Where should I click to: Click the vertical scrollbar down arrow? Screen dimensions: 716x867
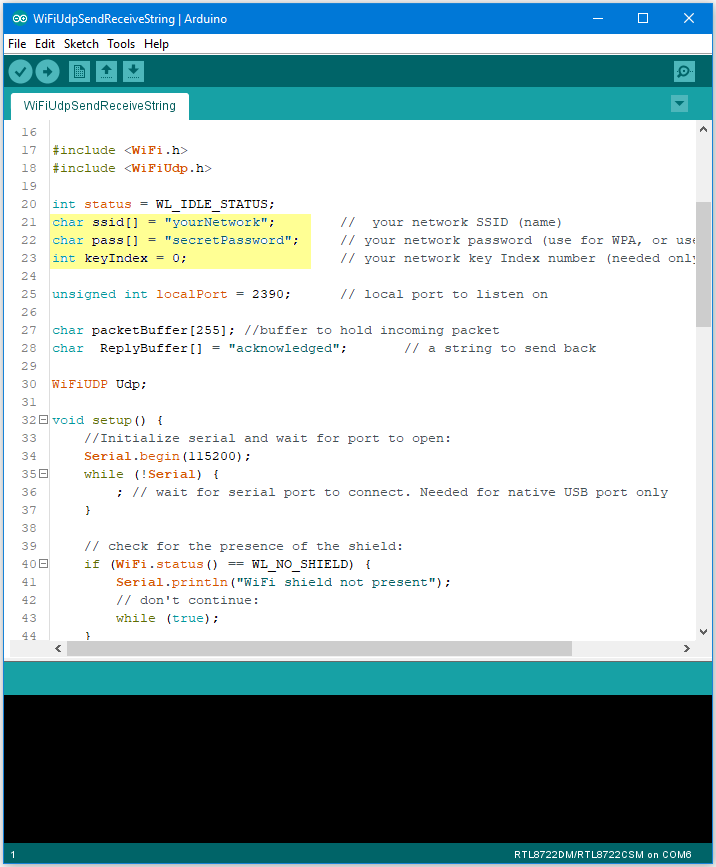click(x=703, y=631)
